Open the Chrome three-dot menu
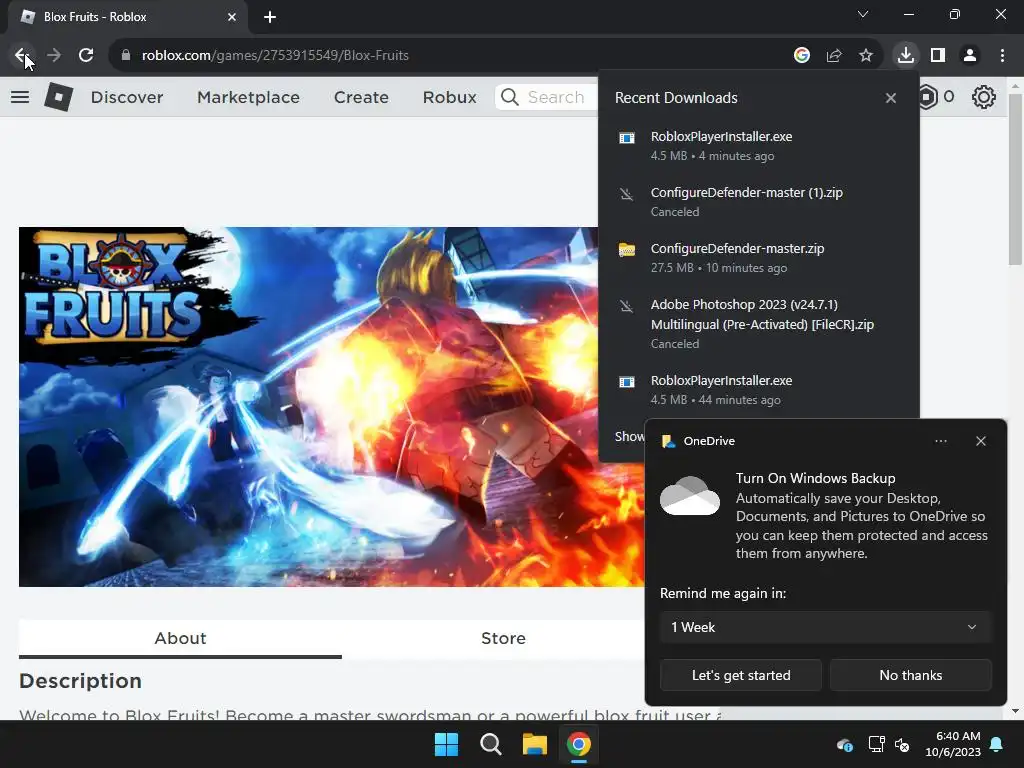Image resolution: width=1024 pixels, height=768 pixels. point(1002,56)
